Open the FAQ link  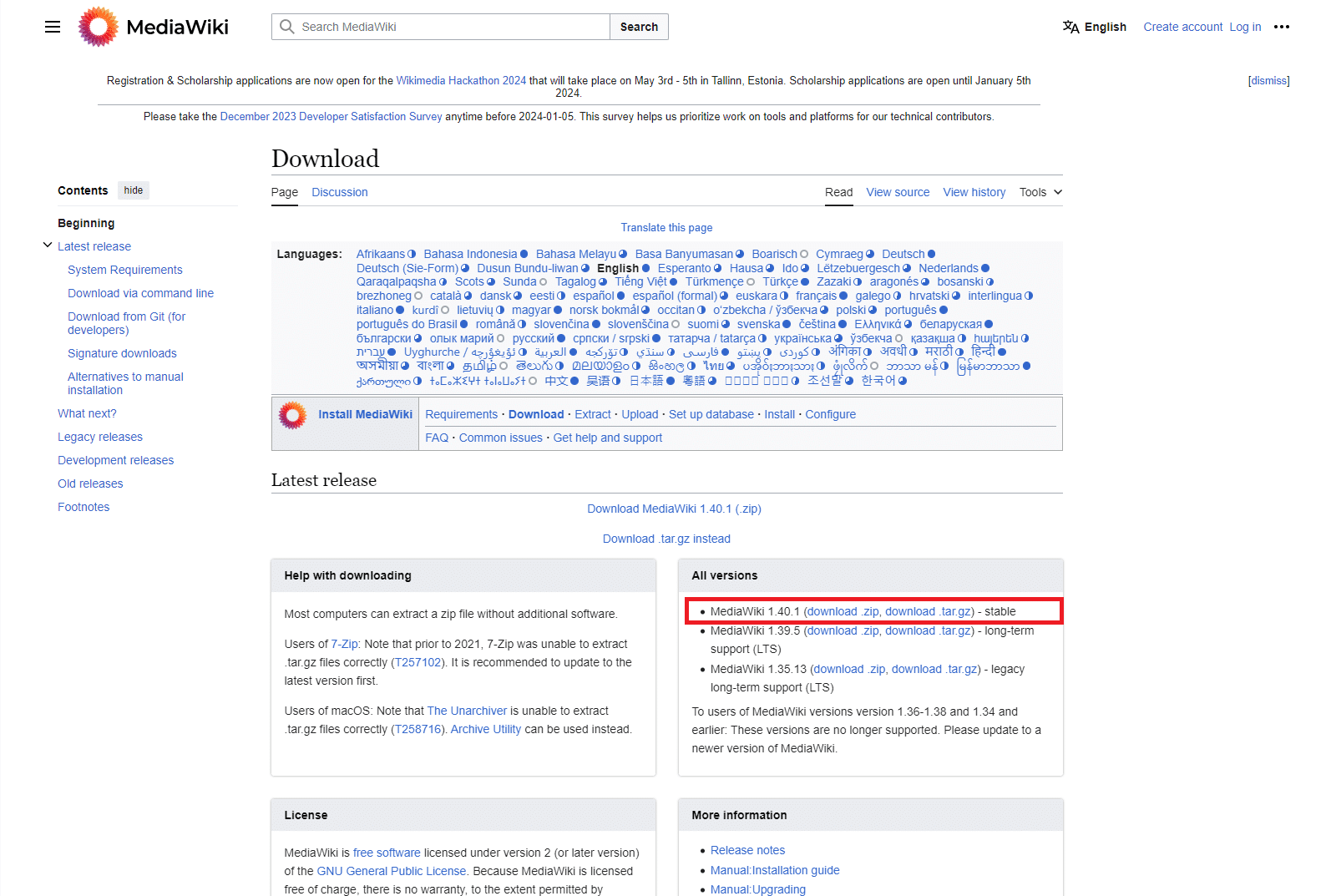(x=437, y=438)
